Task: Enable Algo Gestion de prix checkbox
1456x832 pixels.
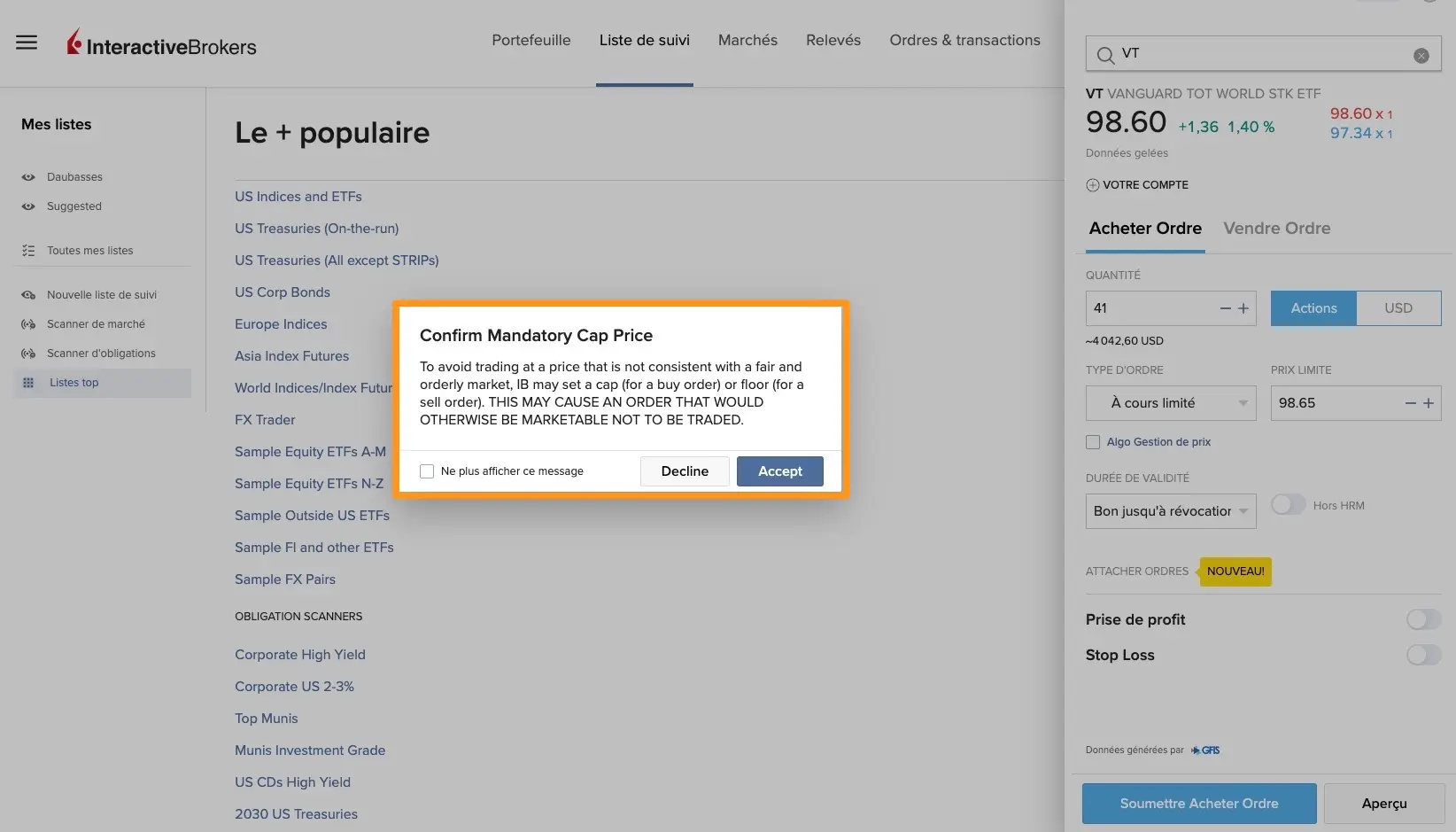Action: (x=1093, y=442)
